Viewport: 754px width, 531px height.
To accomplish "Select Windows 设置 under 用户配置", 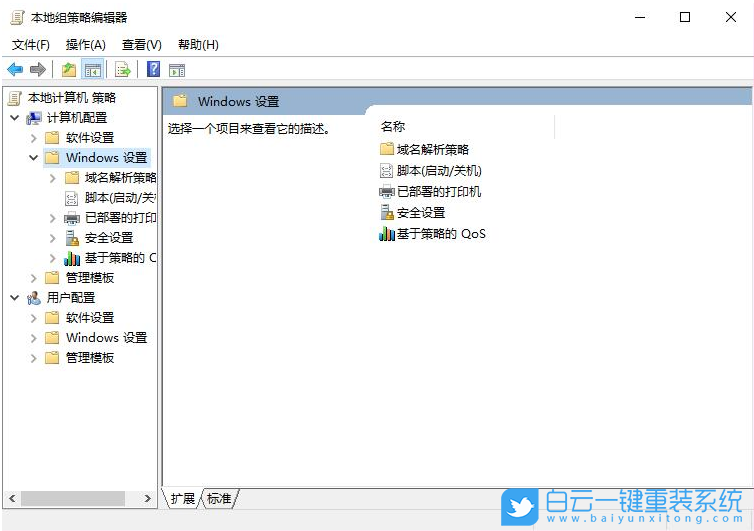I will coord(106,338).
